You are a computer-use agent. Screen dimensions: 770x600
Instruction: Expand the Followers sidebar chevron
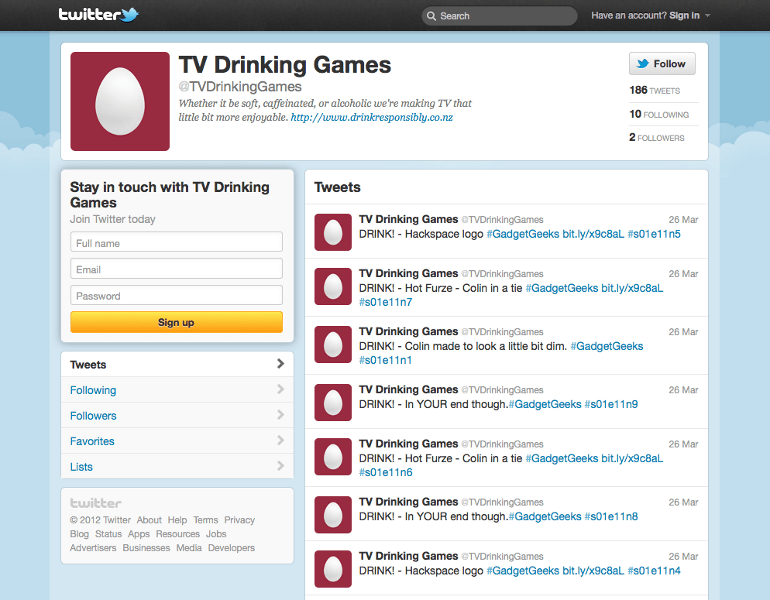tap(280, 414)
